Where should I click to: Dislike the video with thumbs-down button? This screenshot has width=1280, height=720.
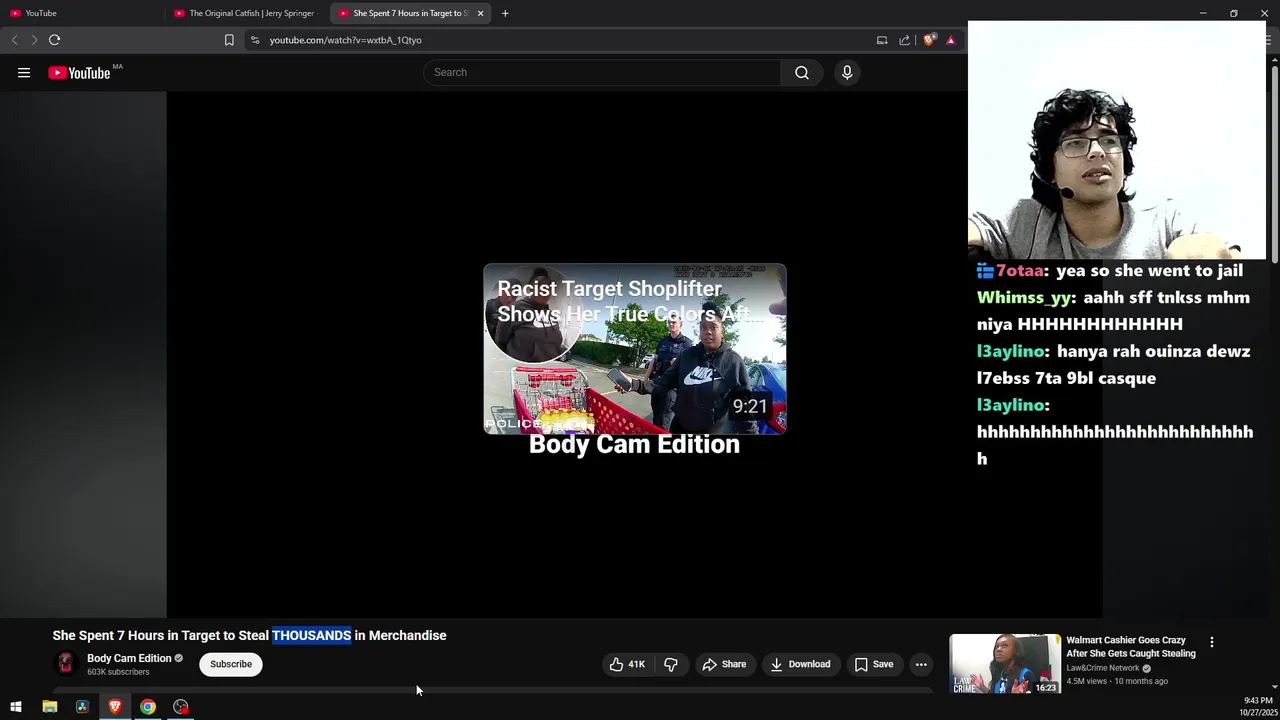tap(671, 664)
